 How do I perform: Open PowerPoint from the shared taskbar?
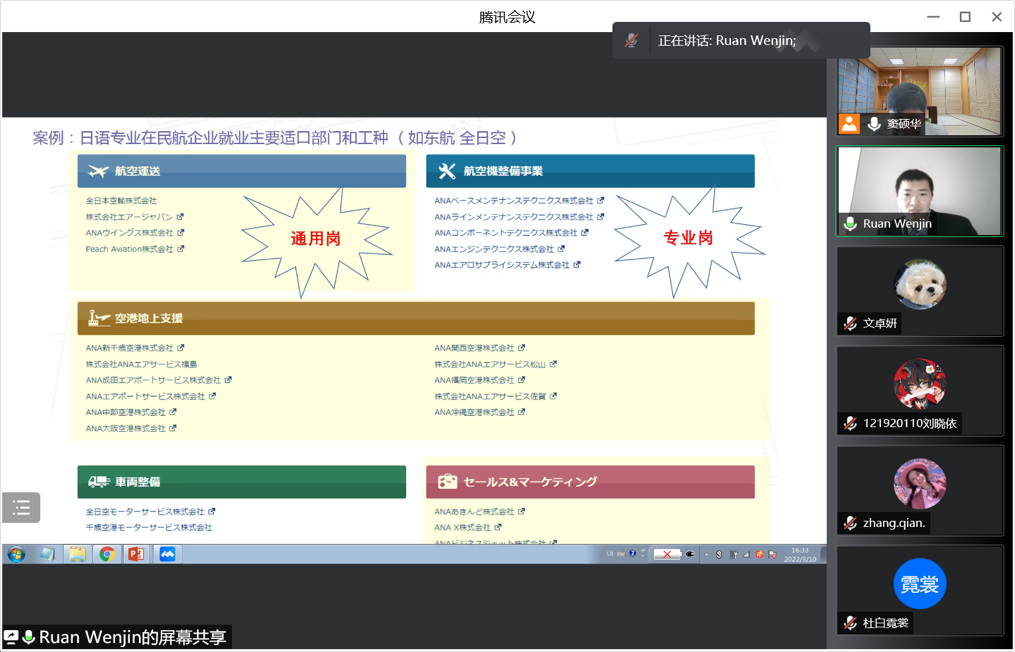[136, 554]
